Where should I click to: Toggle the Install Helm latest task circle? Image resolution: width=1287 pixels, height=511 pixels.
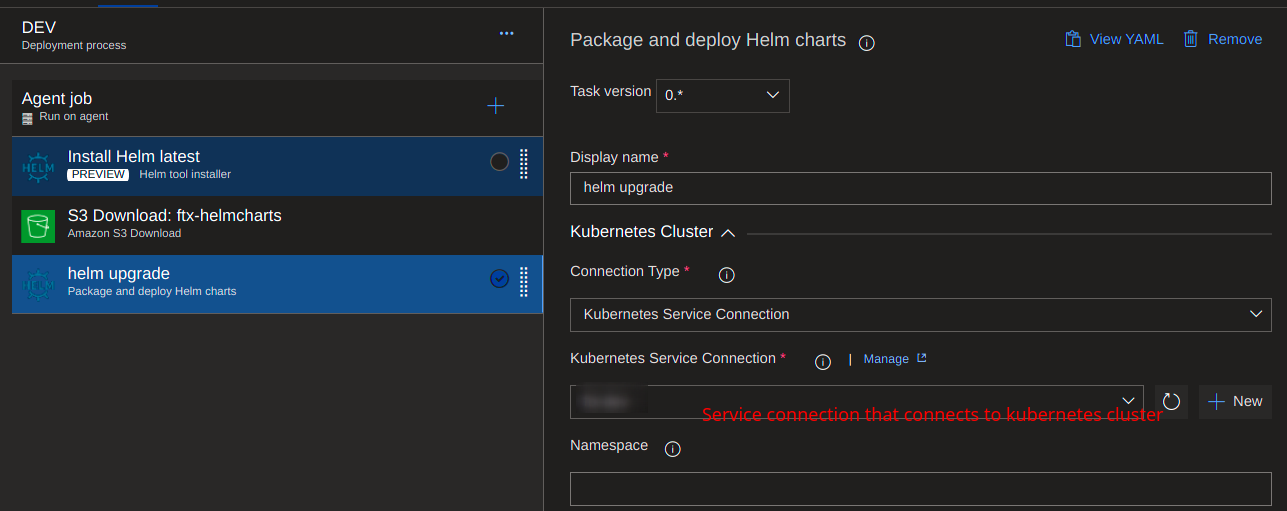tap(499, 162)
